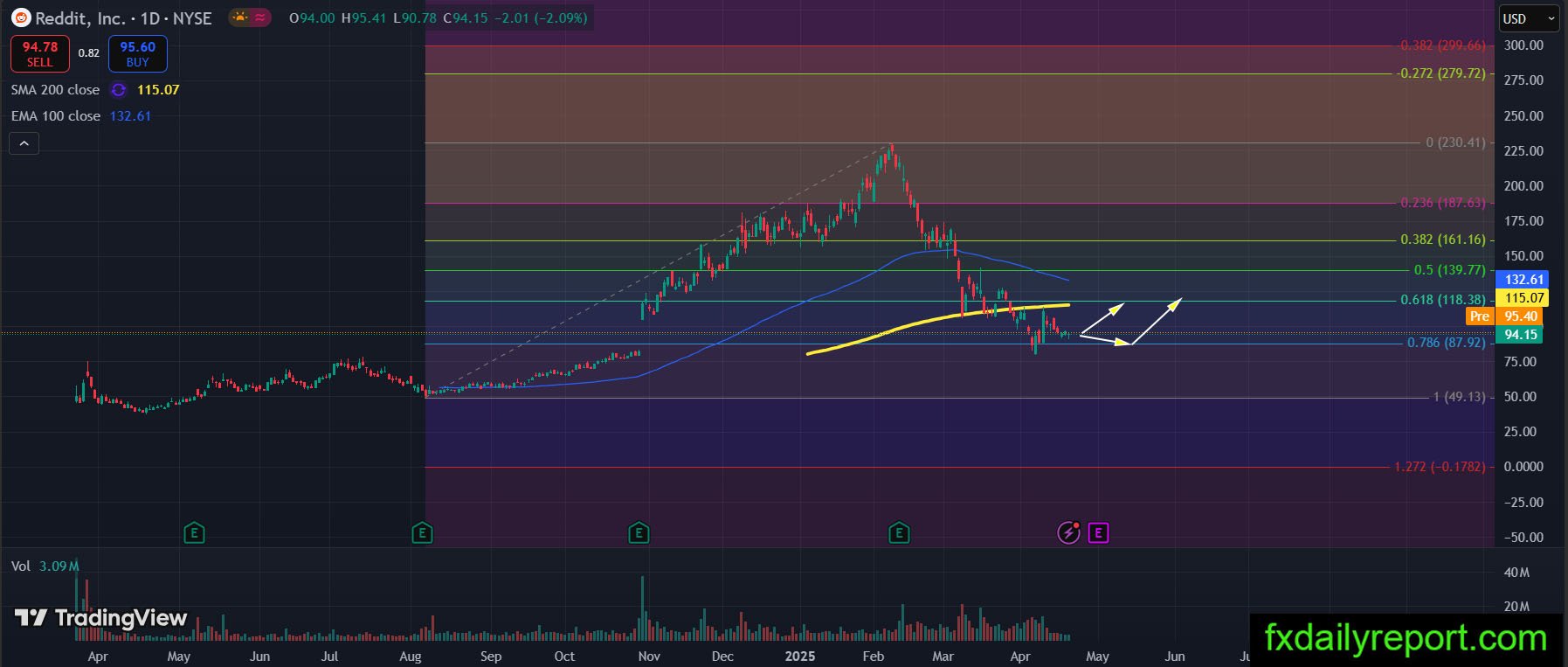Viewport: 1568px width, 667px height.
Task: Select the 1 (49.13) Fibonacci level label
Action: click(x=1459, y=397)
